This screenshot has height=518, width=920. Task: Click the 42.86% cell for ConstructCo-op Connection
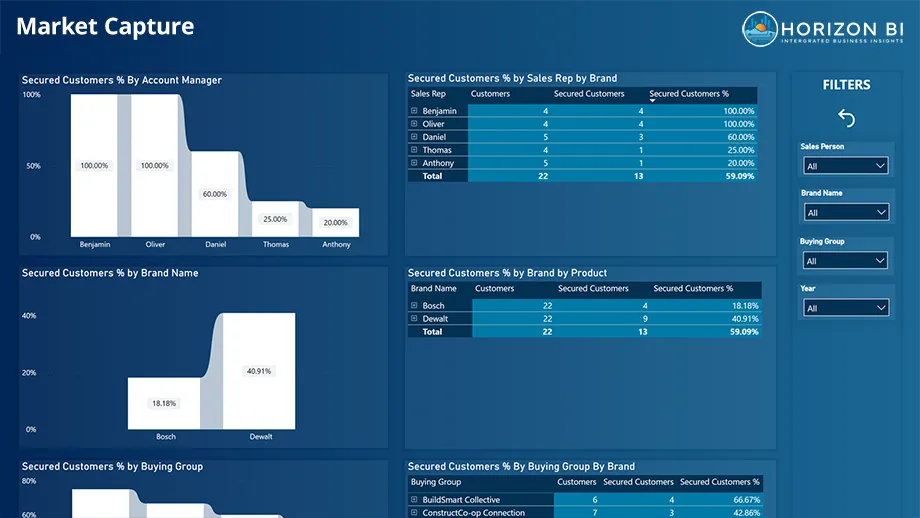(746, 513)
